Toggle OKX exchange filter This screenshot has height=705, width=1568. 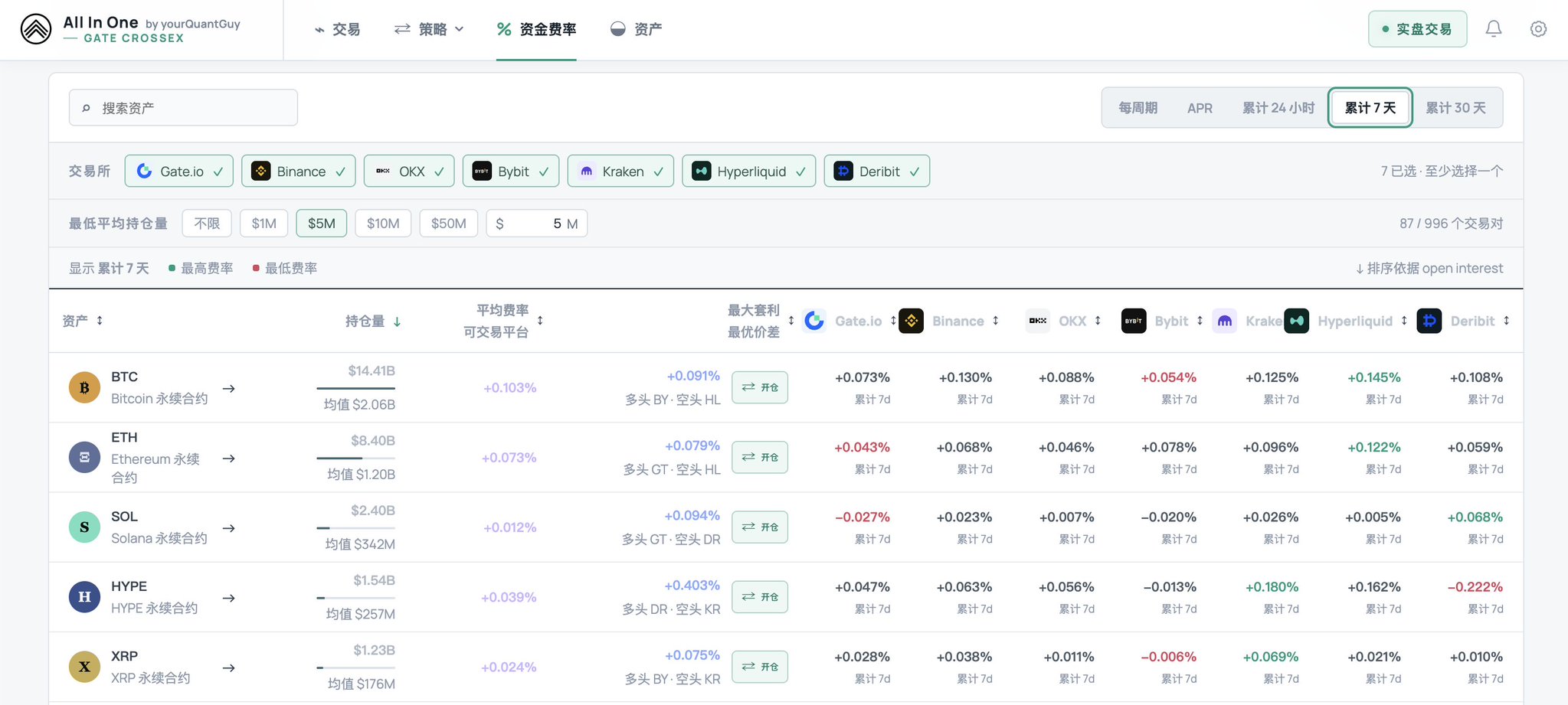click(409, 171)
